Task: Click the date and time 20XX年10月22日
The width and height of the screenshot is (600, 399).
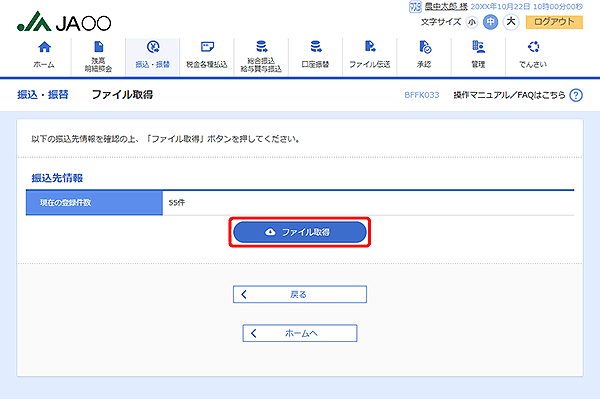Action: tap(527, 7)
